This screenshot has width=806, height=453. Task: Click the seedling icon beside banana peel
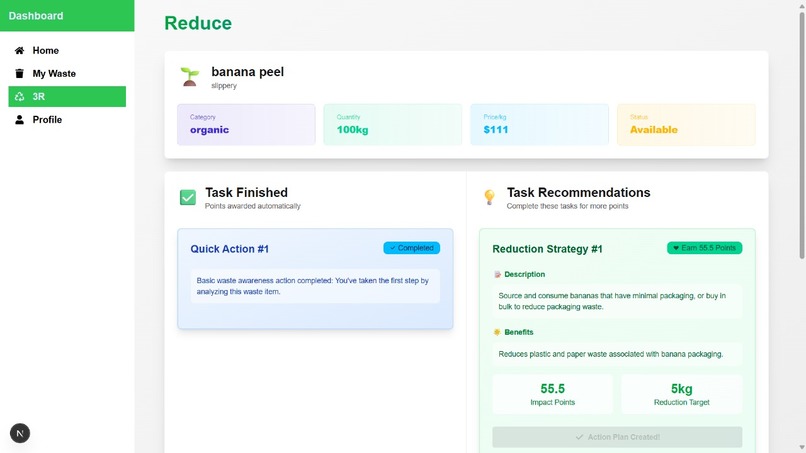(190, 77)
